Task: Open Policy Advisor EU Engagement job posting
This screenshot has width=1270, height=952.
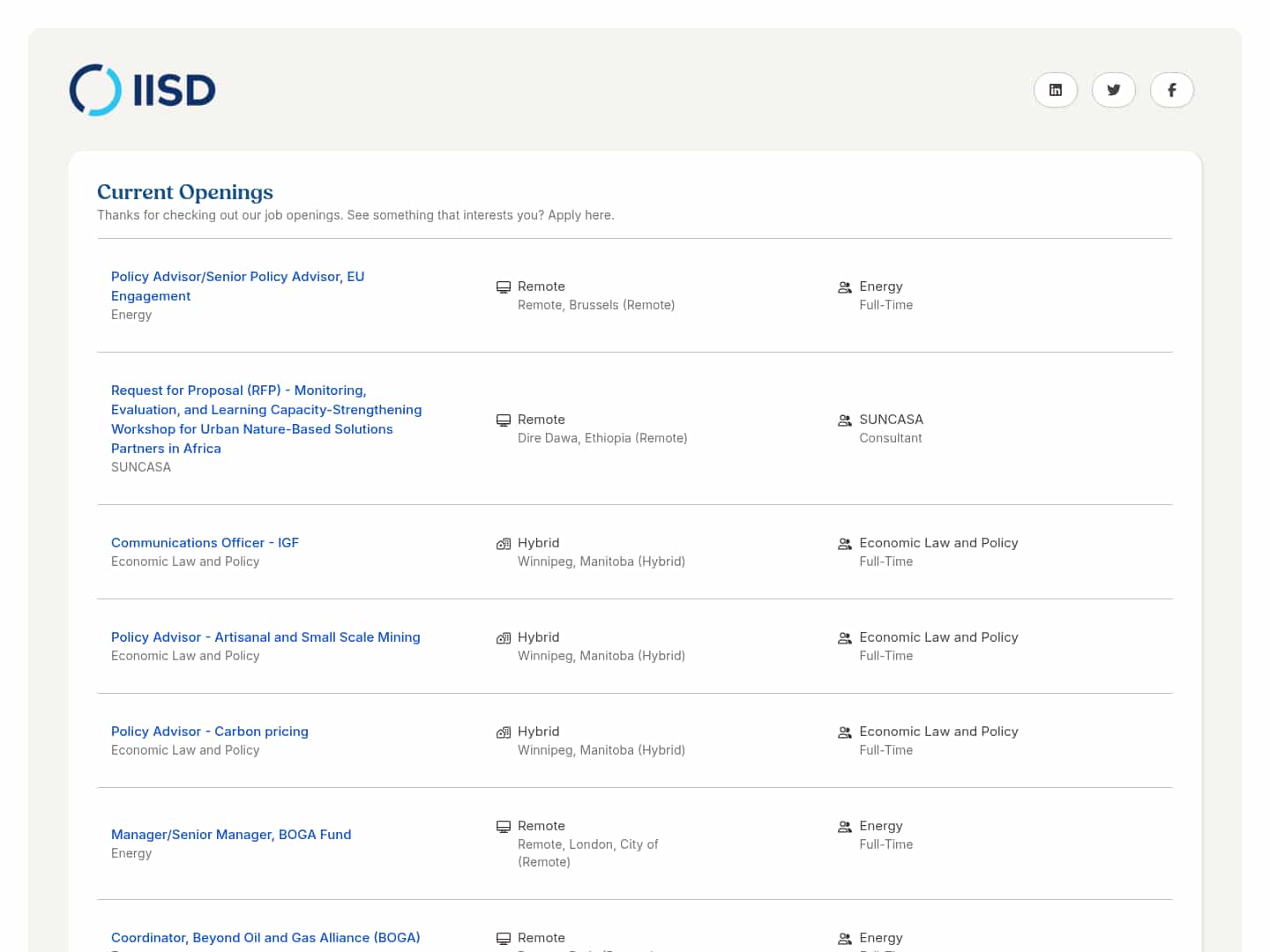Action: [x=237, y=286]
